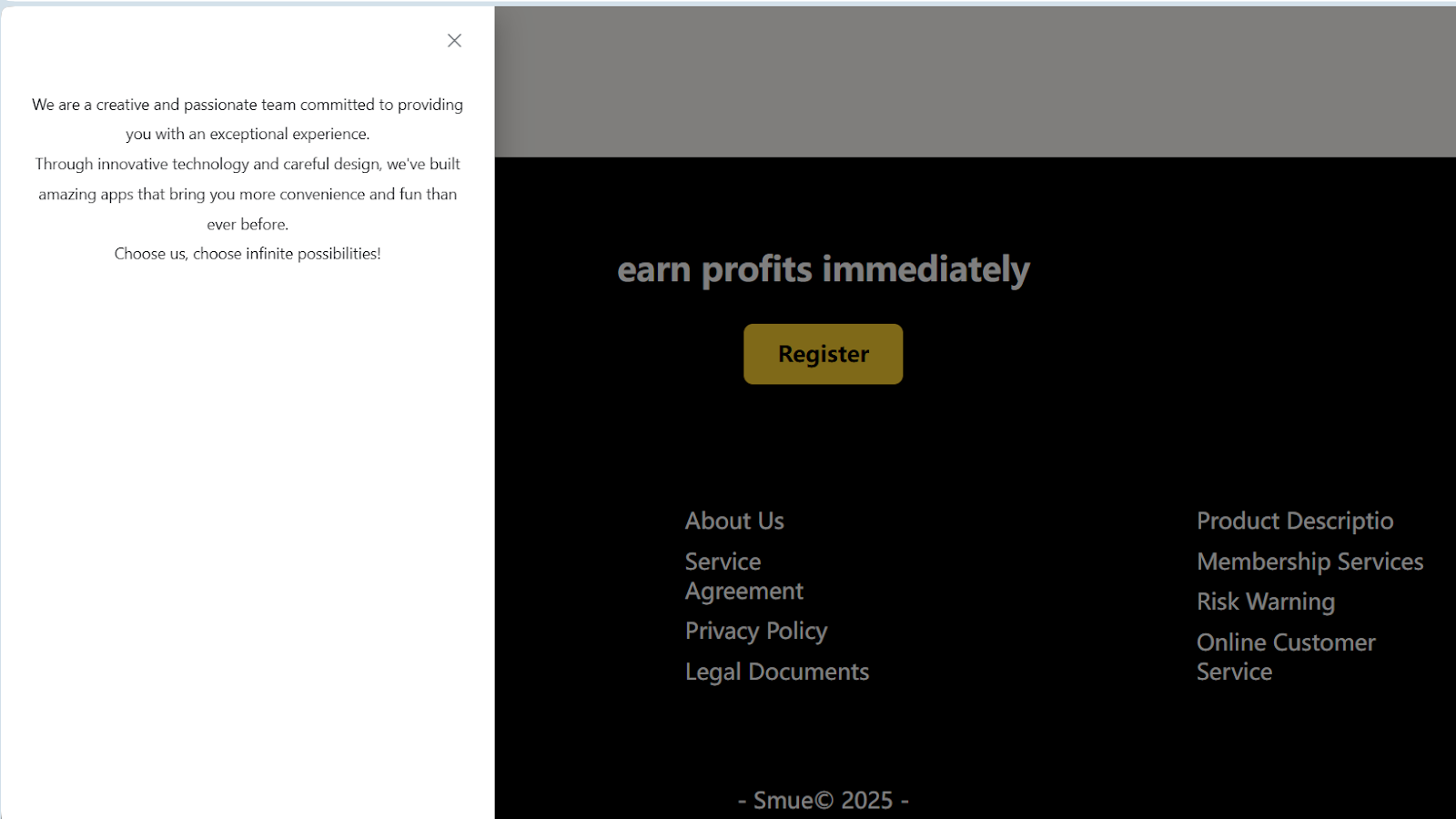
Task: Open the About Us link
Action: (x=734, y=521)
